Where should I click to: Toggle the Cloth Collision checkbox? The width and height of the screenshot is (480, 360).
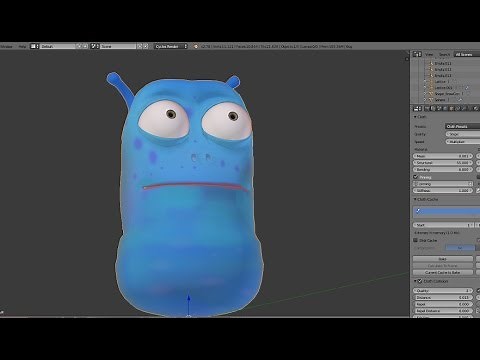point(420,281)
